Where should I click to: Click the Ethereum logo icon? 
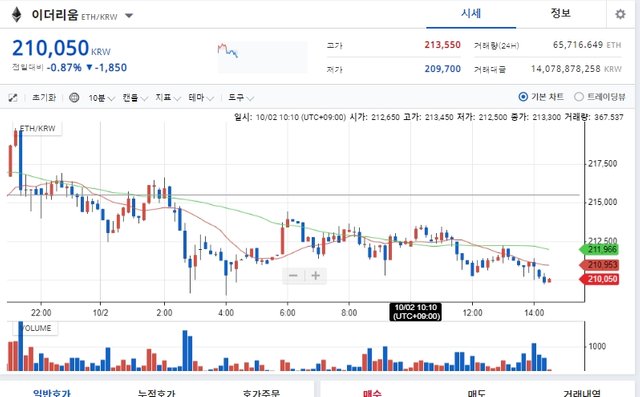[x=16, y=15]
